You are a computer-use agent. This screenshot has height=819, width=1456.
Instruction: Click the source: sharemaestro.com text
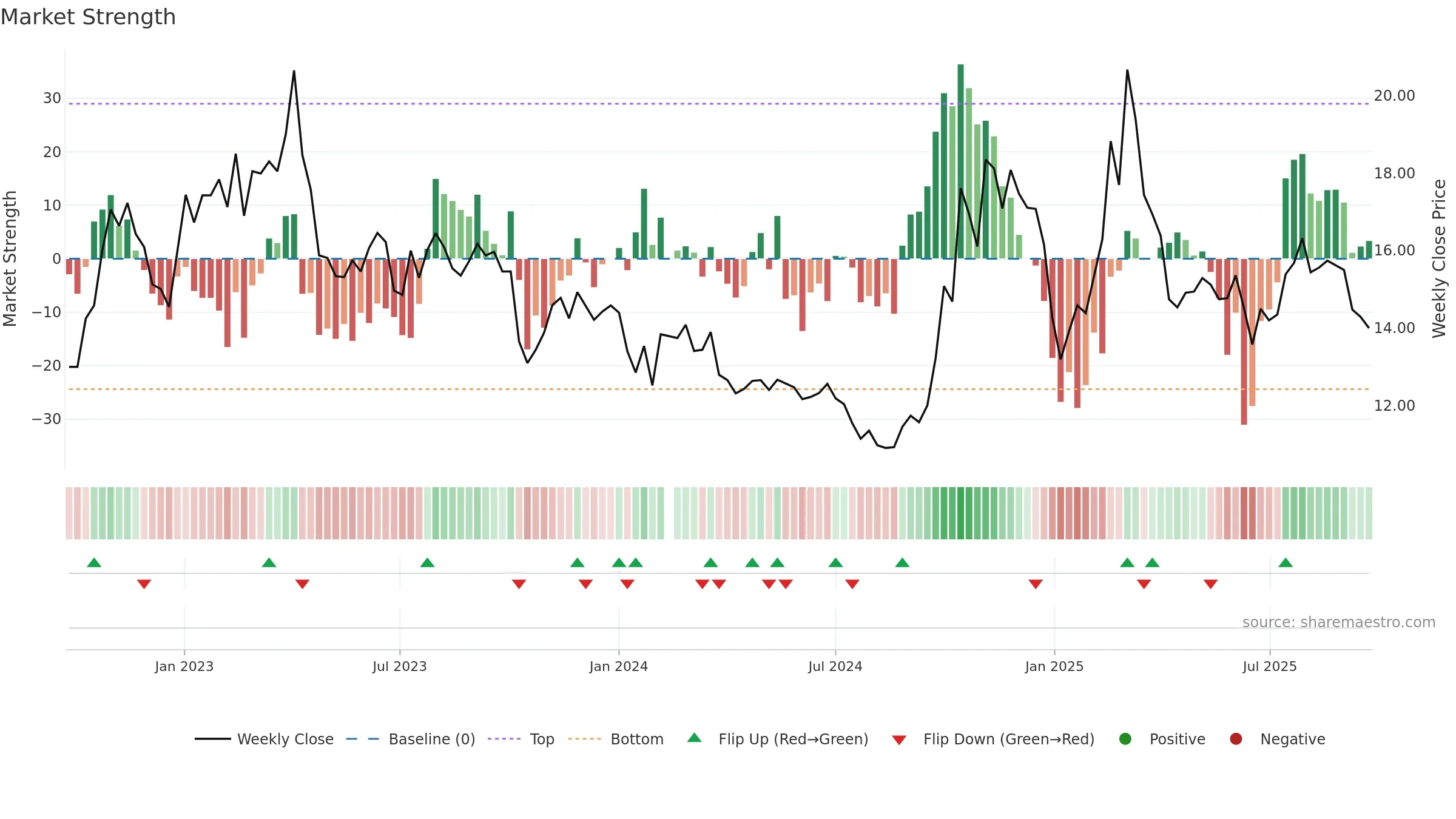(1339, 622)
